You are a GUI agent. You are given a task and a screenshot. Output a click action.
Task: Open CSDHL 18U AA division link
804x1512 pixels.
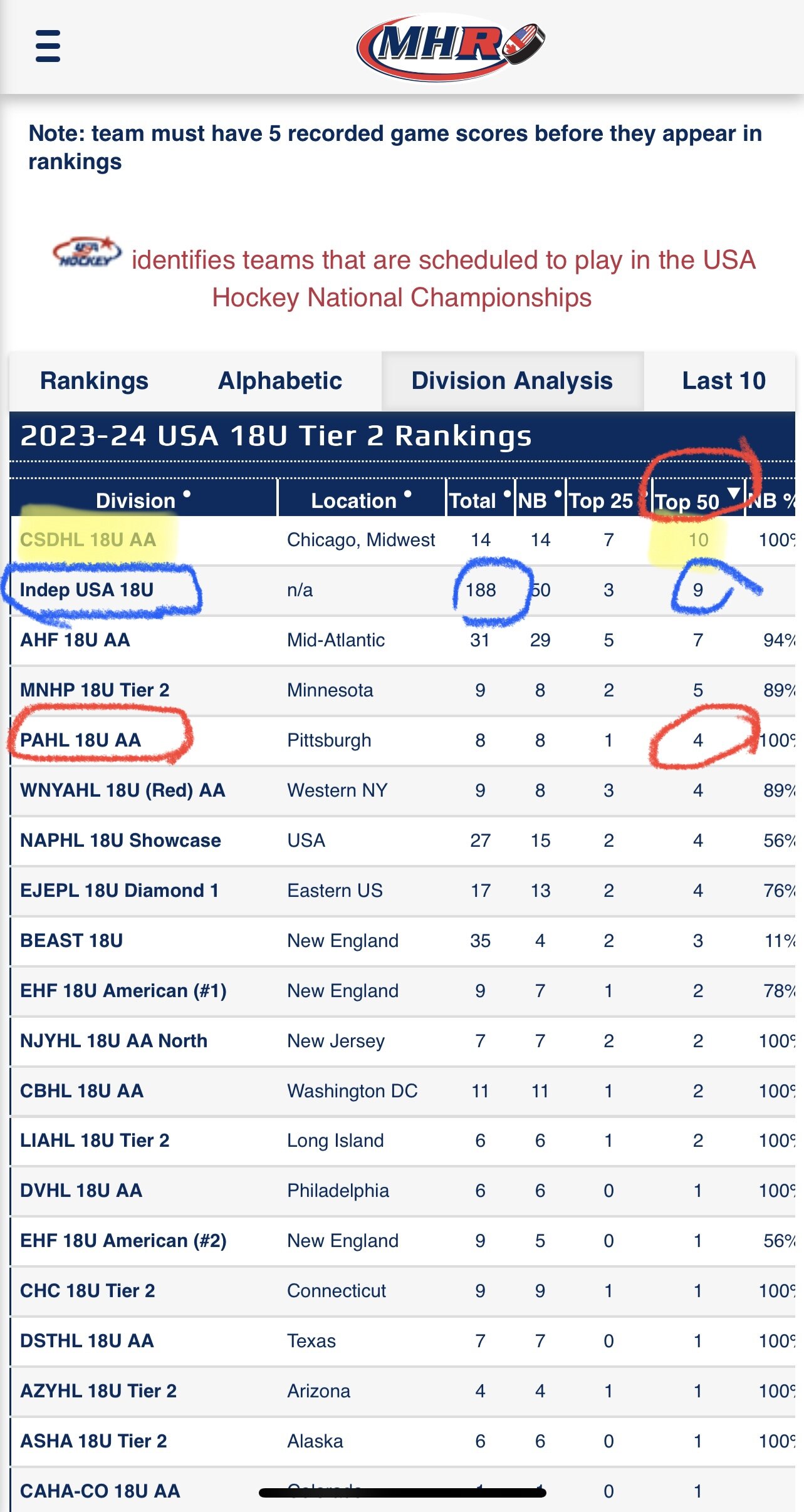point(88,539)
